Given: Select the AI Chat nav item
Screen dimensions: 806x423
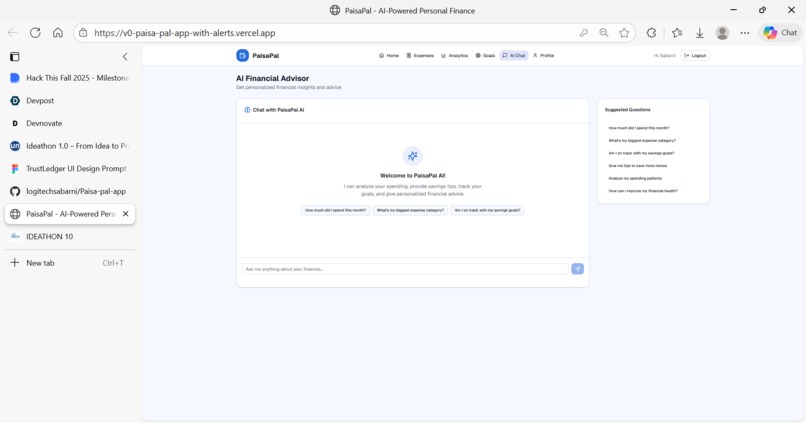Looking at the screenshot, I should [x=514, y=56].
